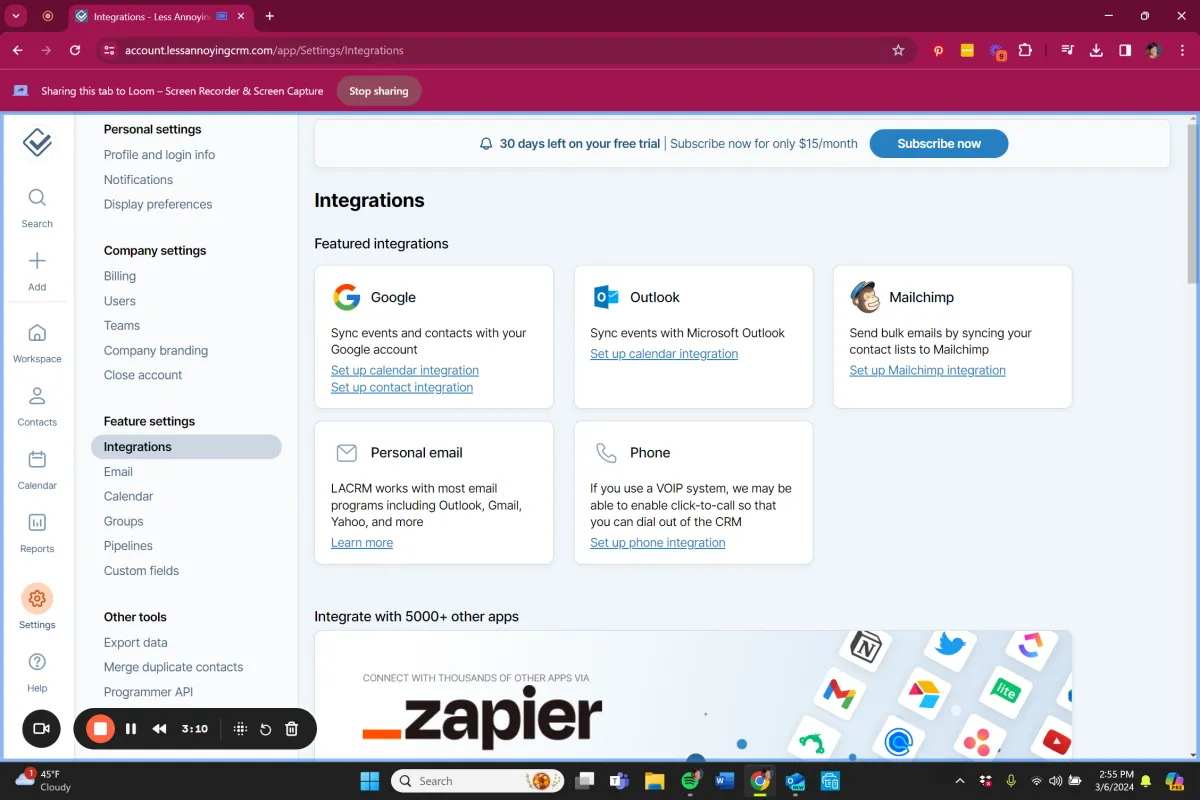Set up Google contact integration link

coord(402,387)
